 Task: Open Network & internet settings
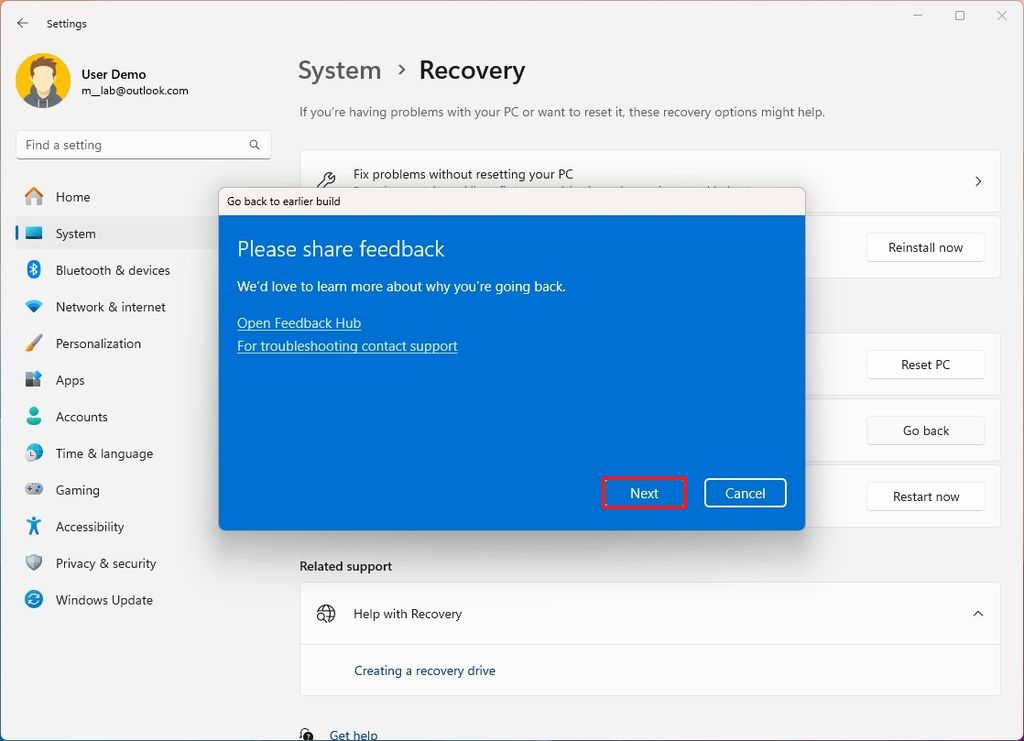click(x=112, y=307)
